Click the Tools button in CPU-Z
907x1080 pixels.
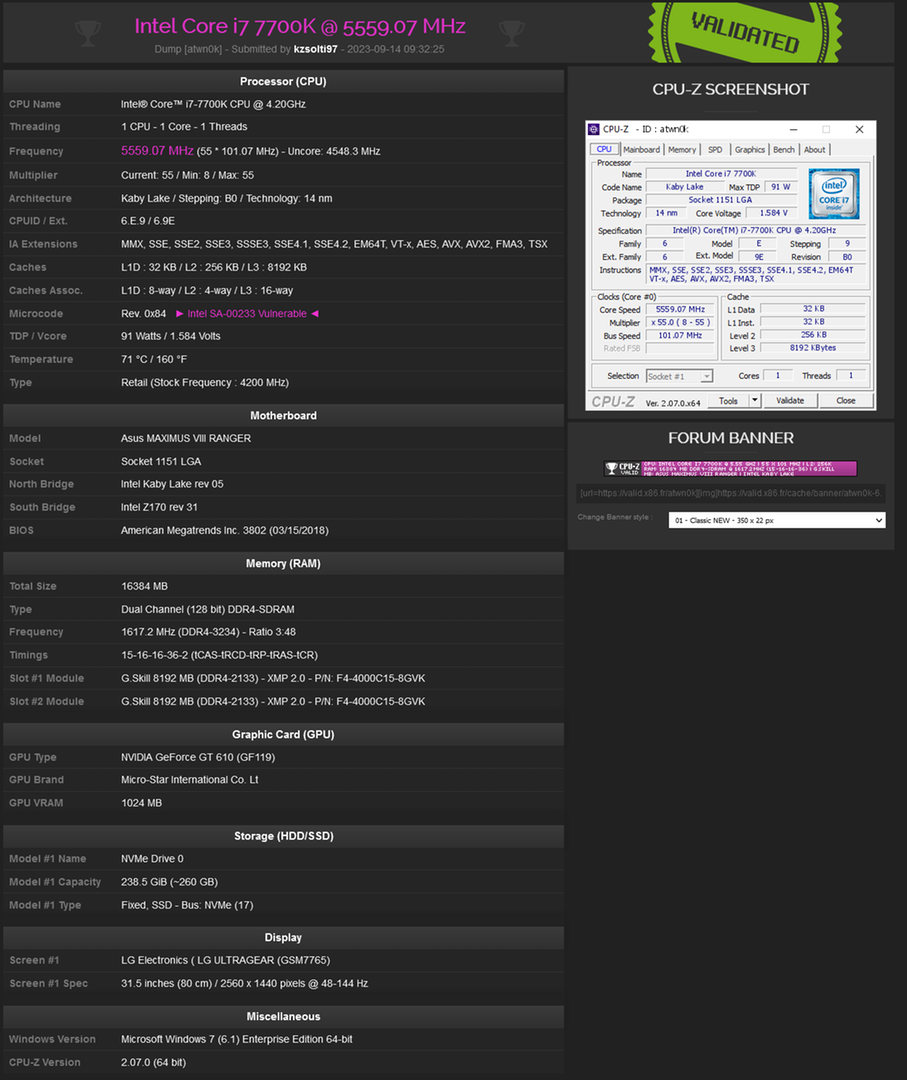pyautogui.click(x=728, y=400)
